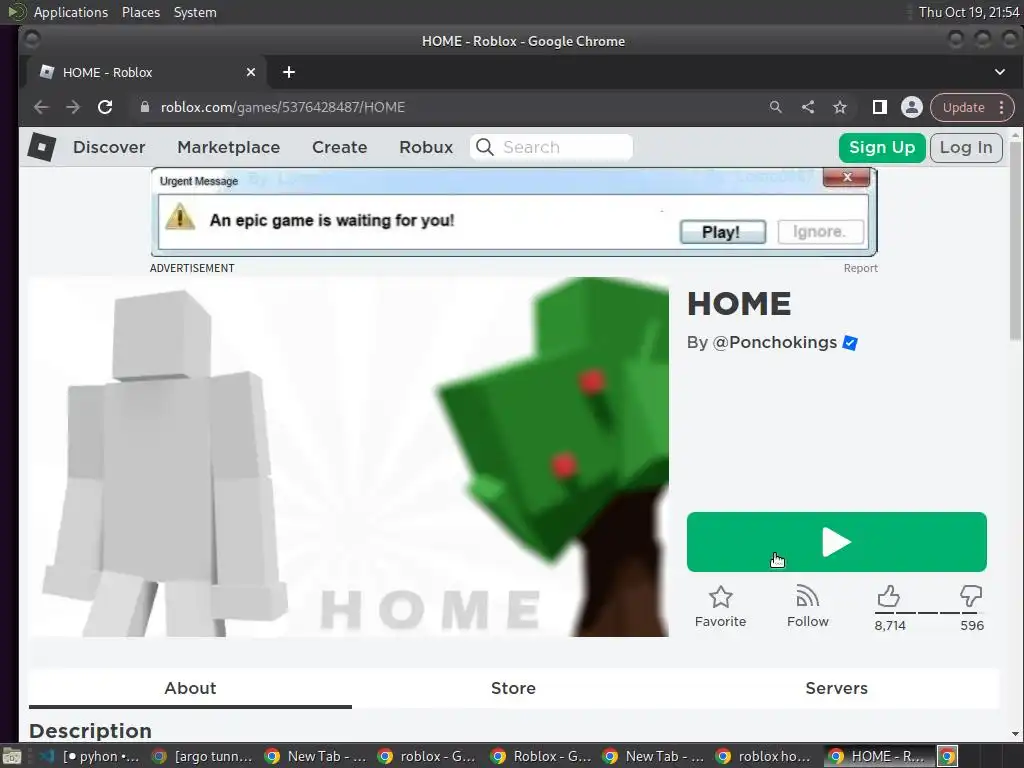Viewport: 1024px width, 768px height.
Task: Open the Robux menu item
Action: (426, 147)
